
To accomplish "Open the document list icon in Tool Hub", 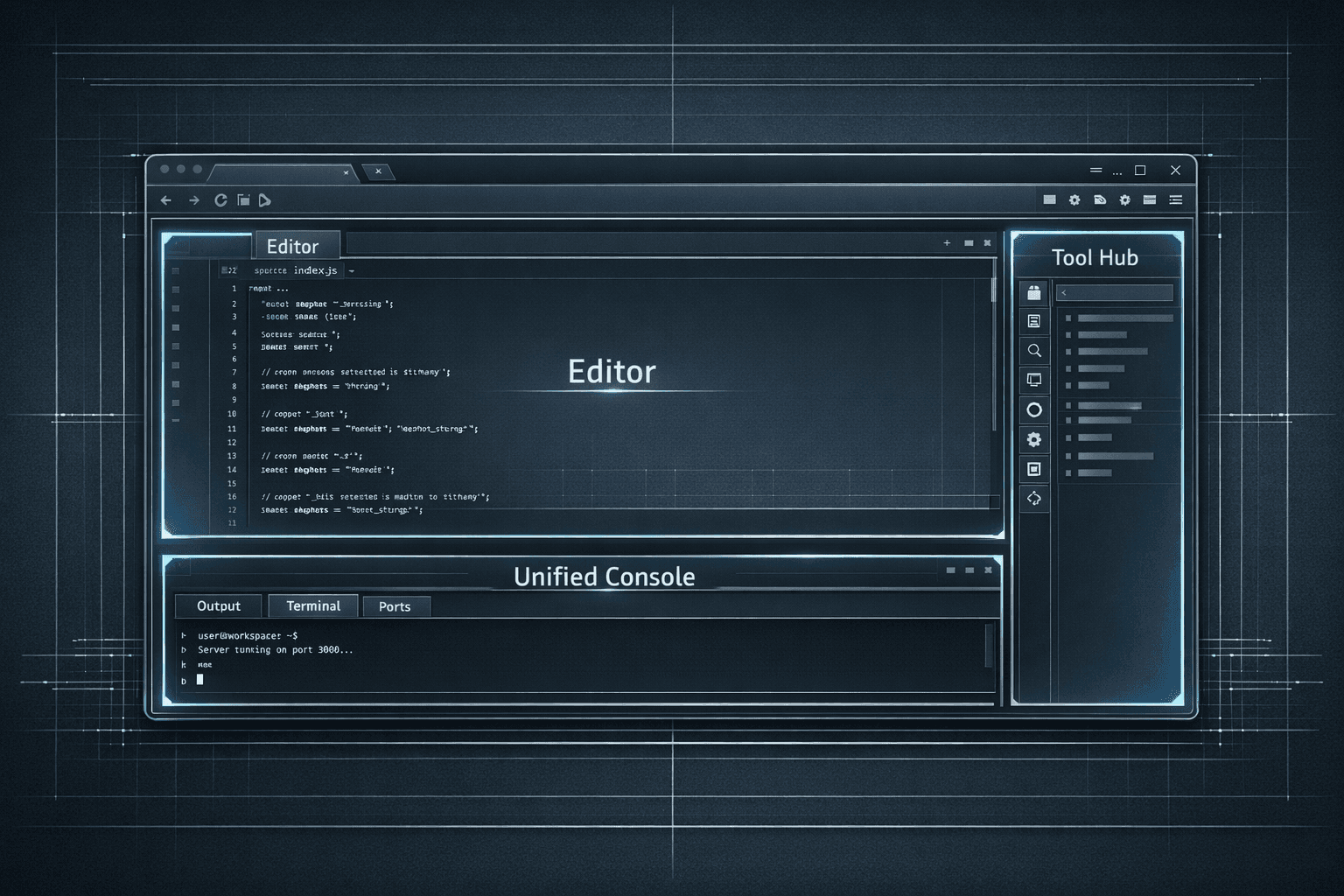I will click(1034, 321).
